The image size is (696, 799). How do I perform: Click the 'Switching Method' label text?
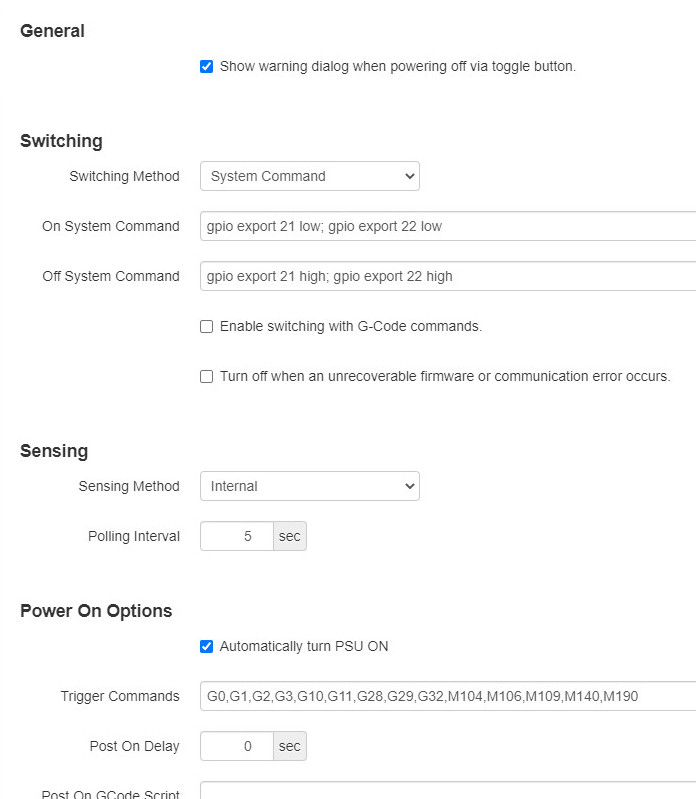coord(124,176)
